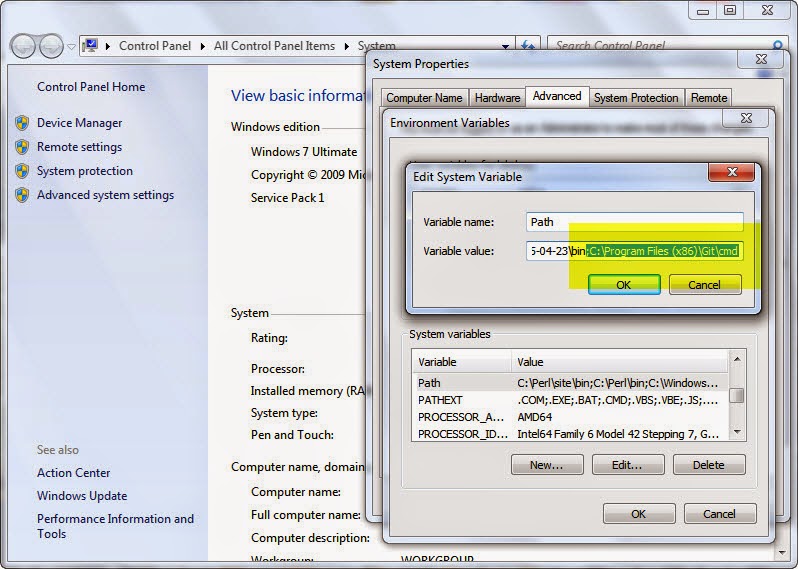
Task: Open Windows Update link
Action: pos(82,496)
